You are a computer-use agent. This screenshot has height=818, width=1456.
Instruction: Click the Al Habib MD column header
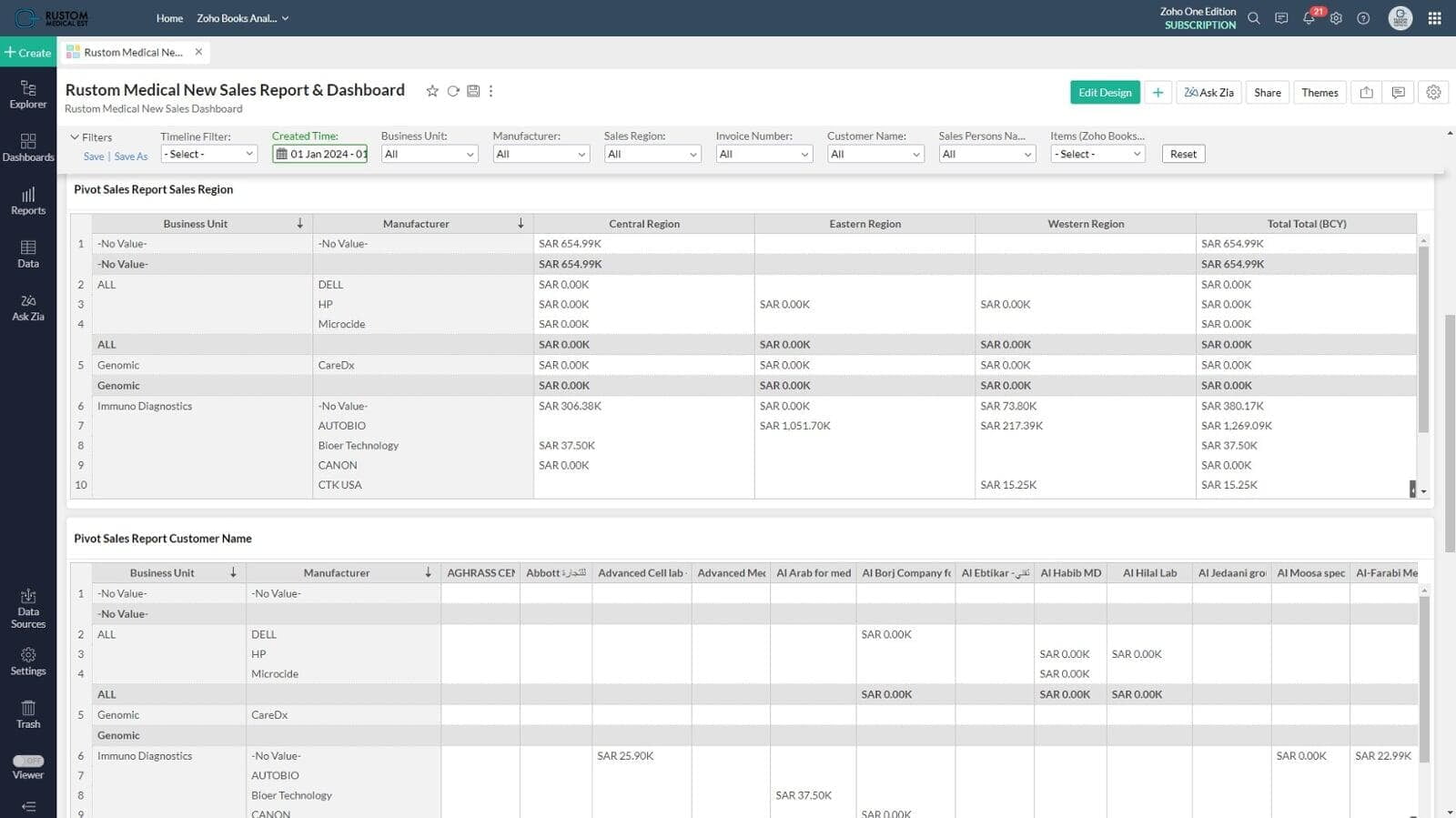[1071, 573]
